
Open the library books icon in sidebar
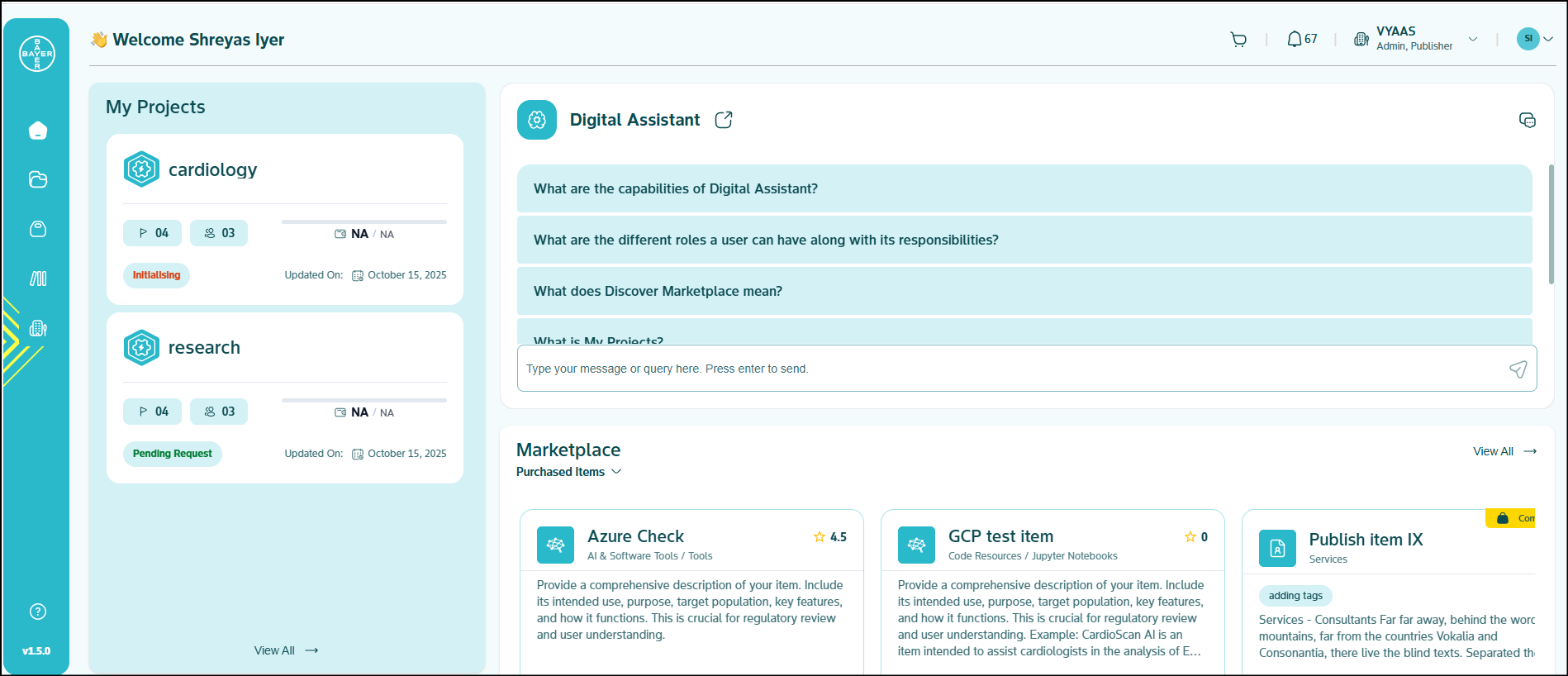pos(38,278)
